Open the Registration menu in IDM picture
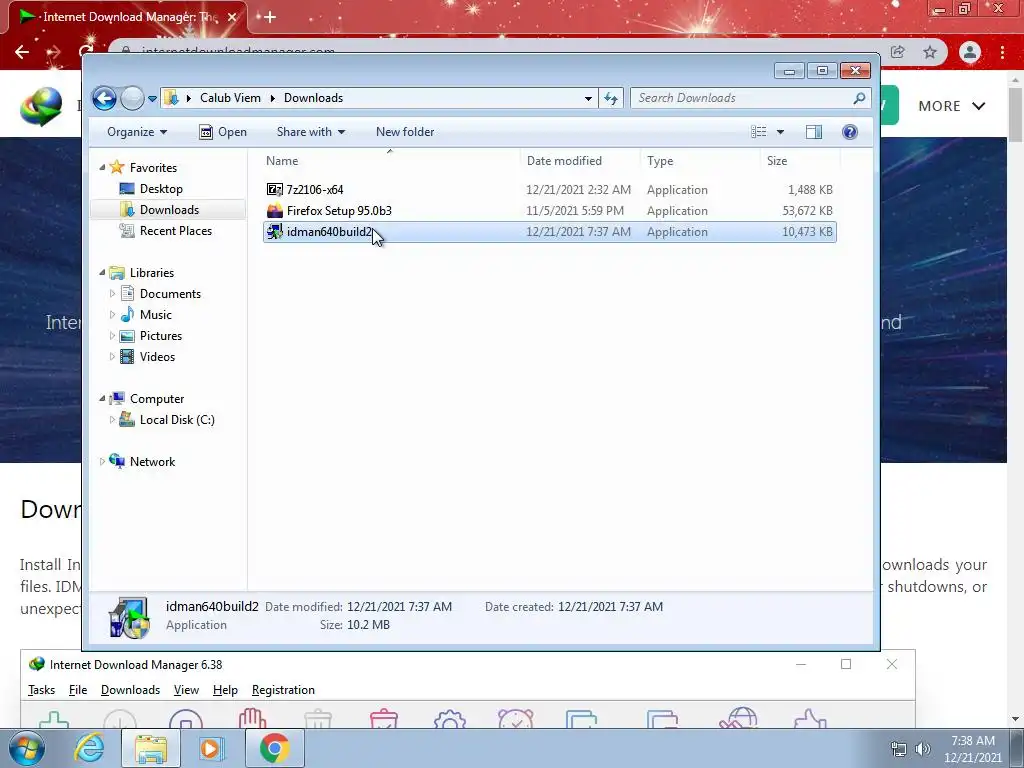The width and height of the screenshot is (1024, 768). [x=283, y=690]
